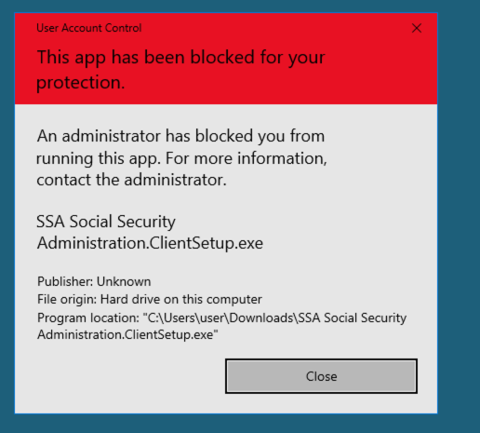Dismiss the dialog with the X icon

pyautogui.click(x=416, y=28)
